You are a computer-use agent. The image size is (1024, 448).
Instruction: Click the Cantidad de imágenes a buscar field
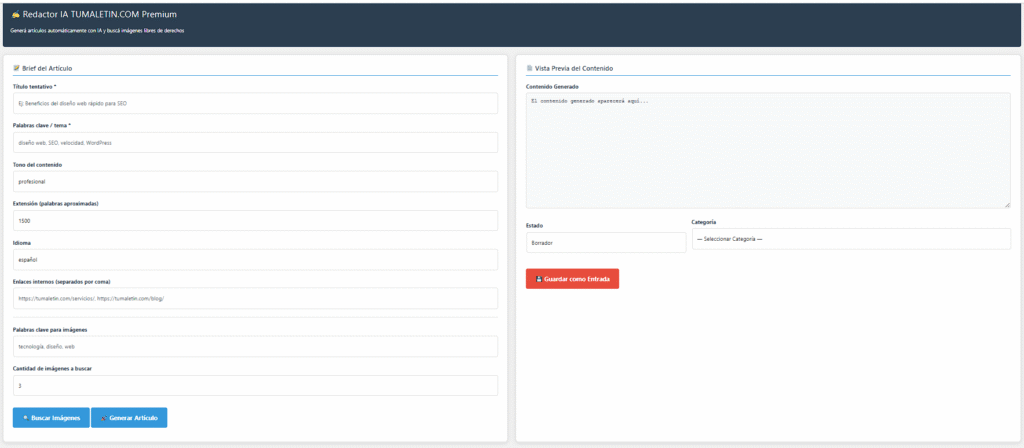pos(255,385)
